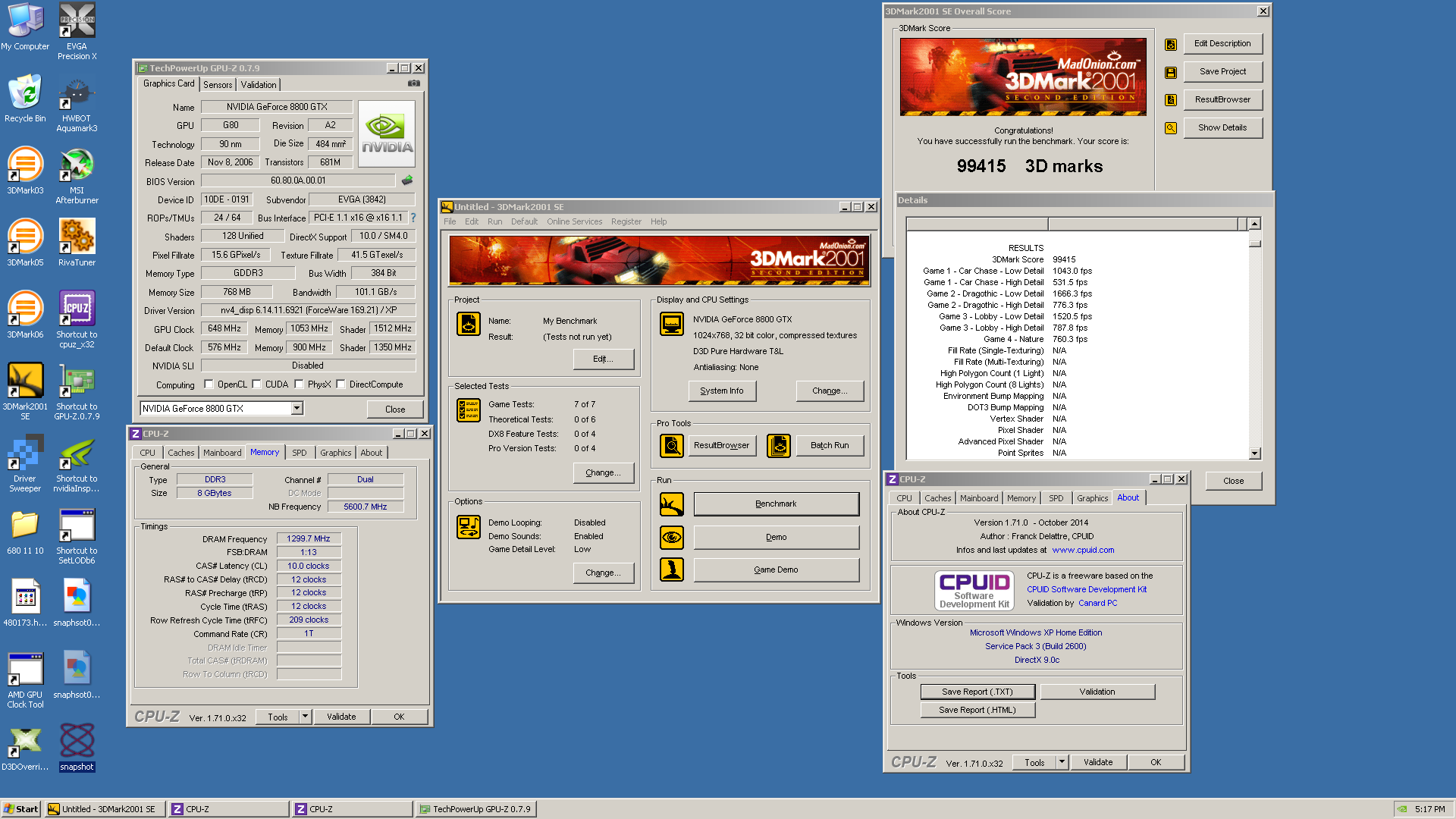Enable OpenCL checkbox in GPU-Z
This screenshot has width=1456, height=819.
click(x=209, y=384)
